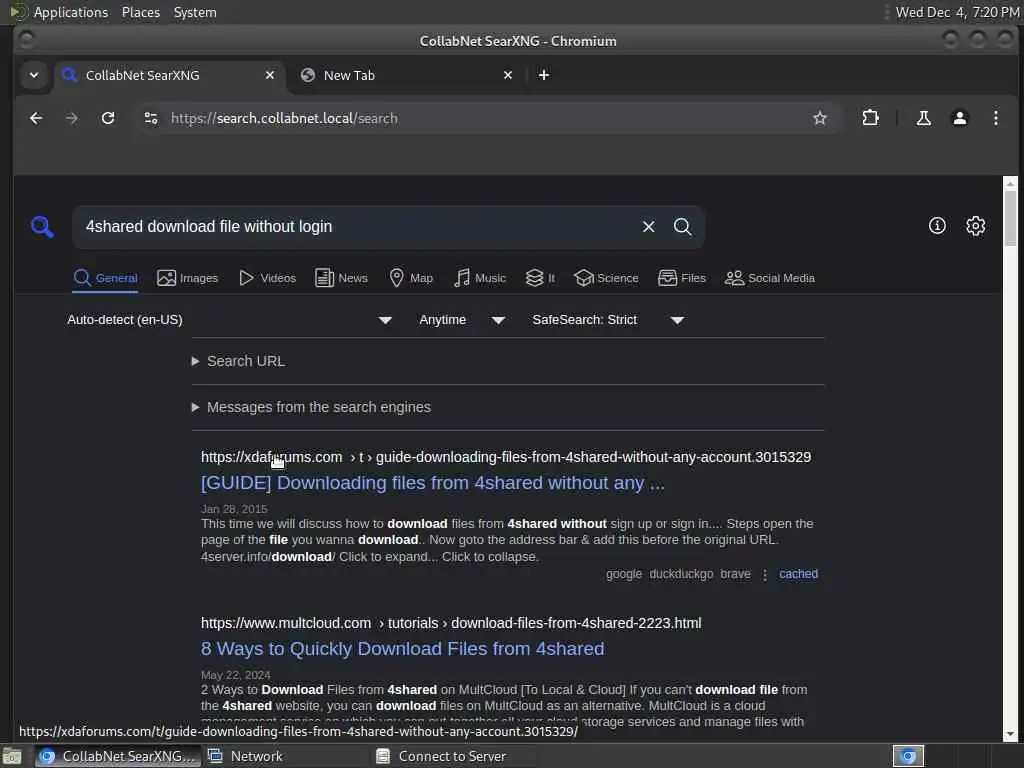Click the 'brave' engine label
This screenshot has width=1024, height=768.
click(x=735, y=574)
